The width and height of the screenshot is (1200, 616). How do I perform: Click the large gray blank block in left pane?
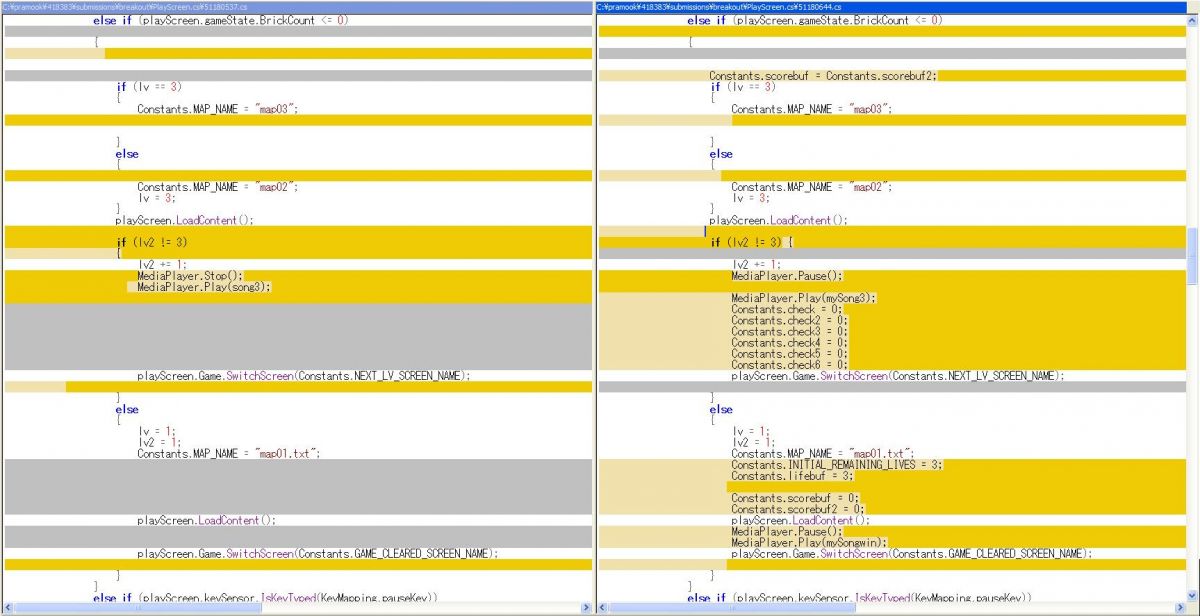tap(298, 335)
